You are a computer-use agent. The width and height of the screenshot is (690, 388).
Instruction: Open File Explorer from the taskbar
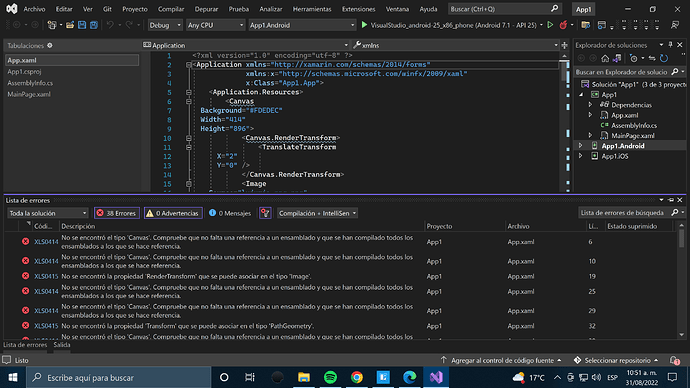tap(304, 377)
